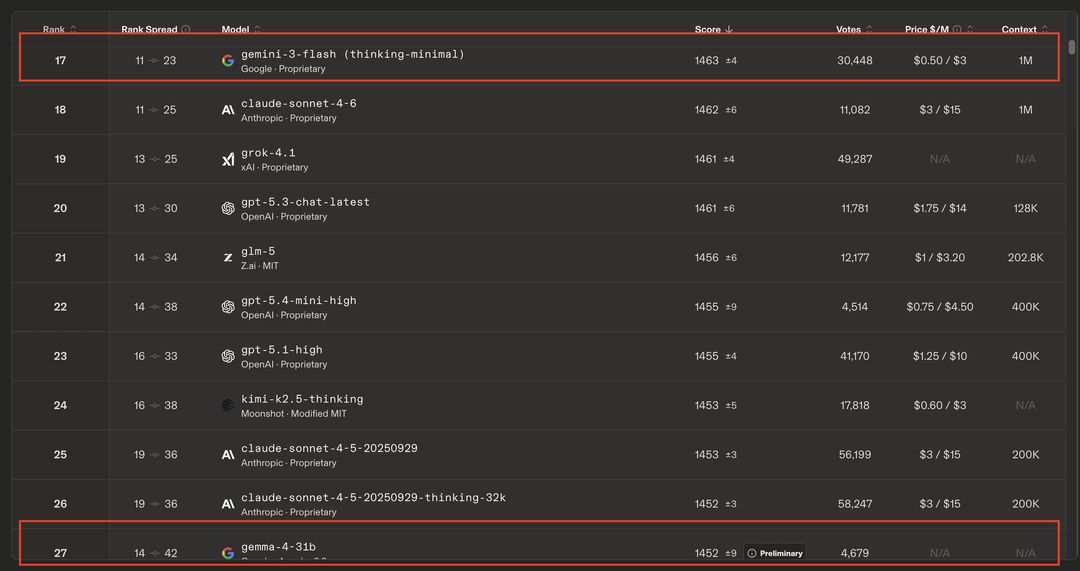This screenshot has height=571, width=1080.
Task: Click the Google logo beside gemini-3-flash
Action: (x=228, y=61)
